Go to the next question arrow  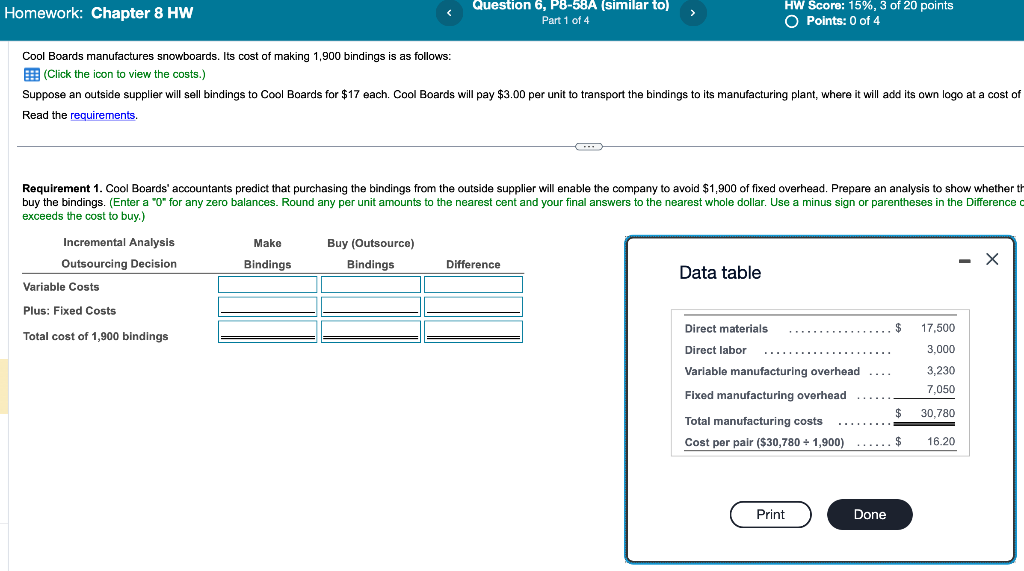[x=693, y=12]
